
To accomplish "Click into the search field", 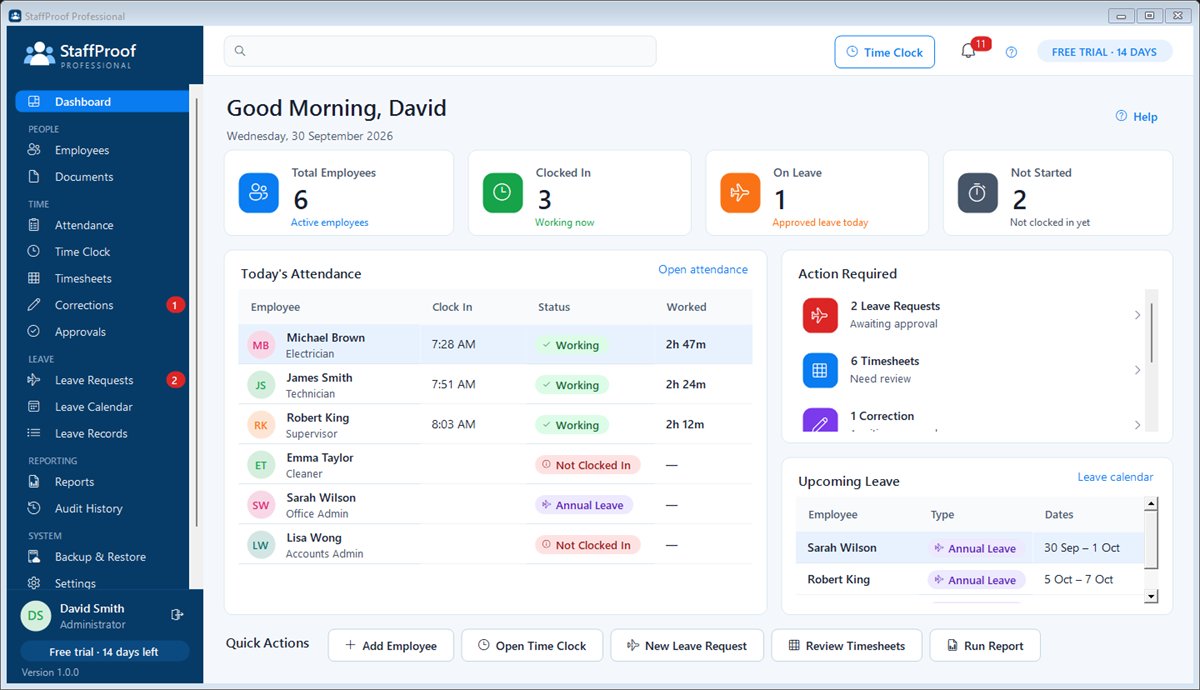I will (x=440, y=51).
